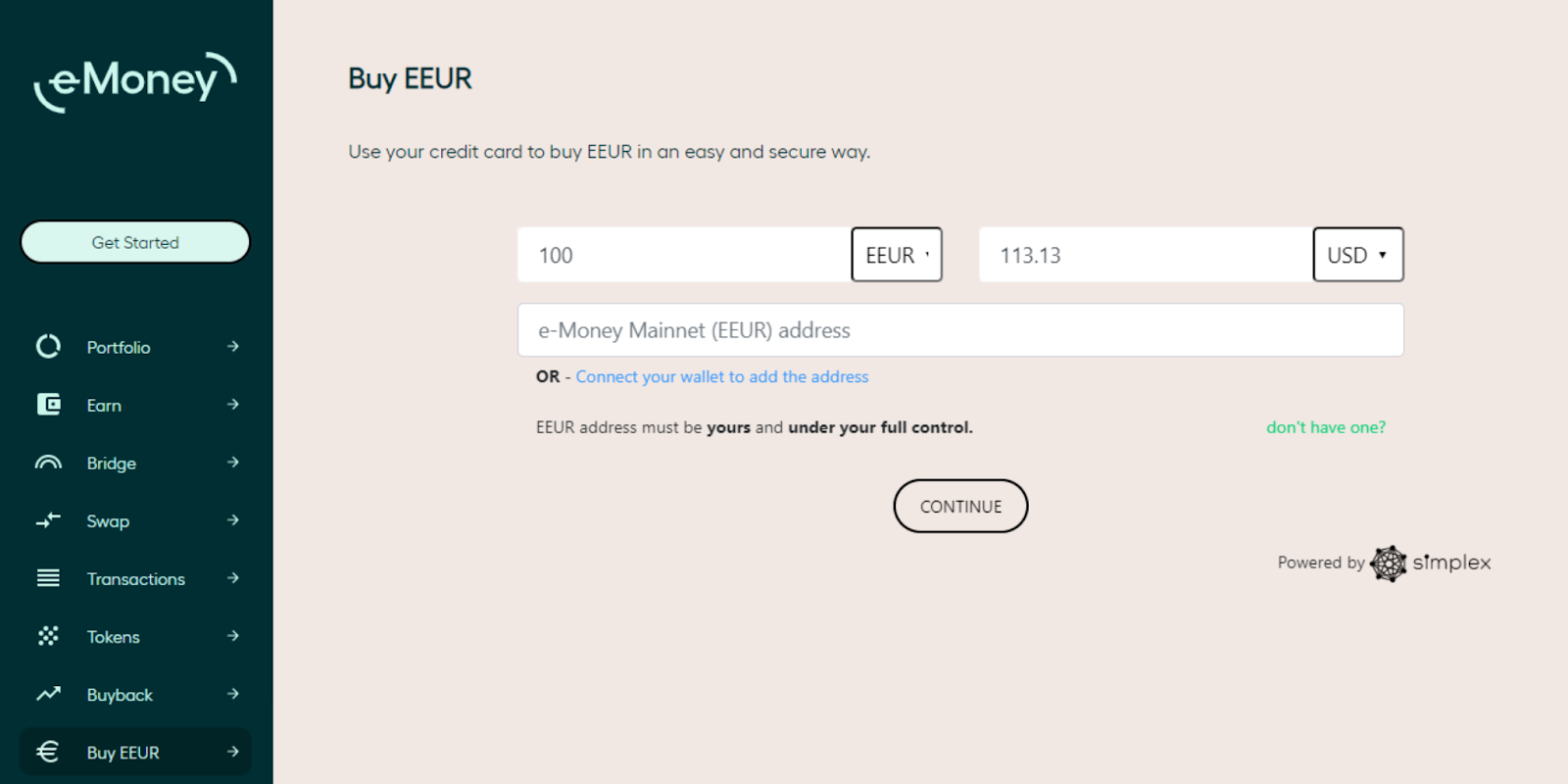Click the Tokens dots icon

click(x=48, y=636)
